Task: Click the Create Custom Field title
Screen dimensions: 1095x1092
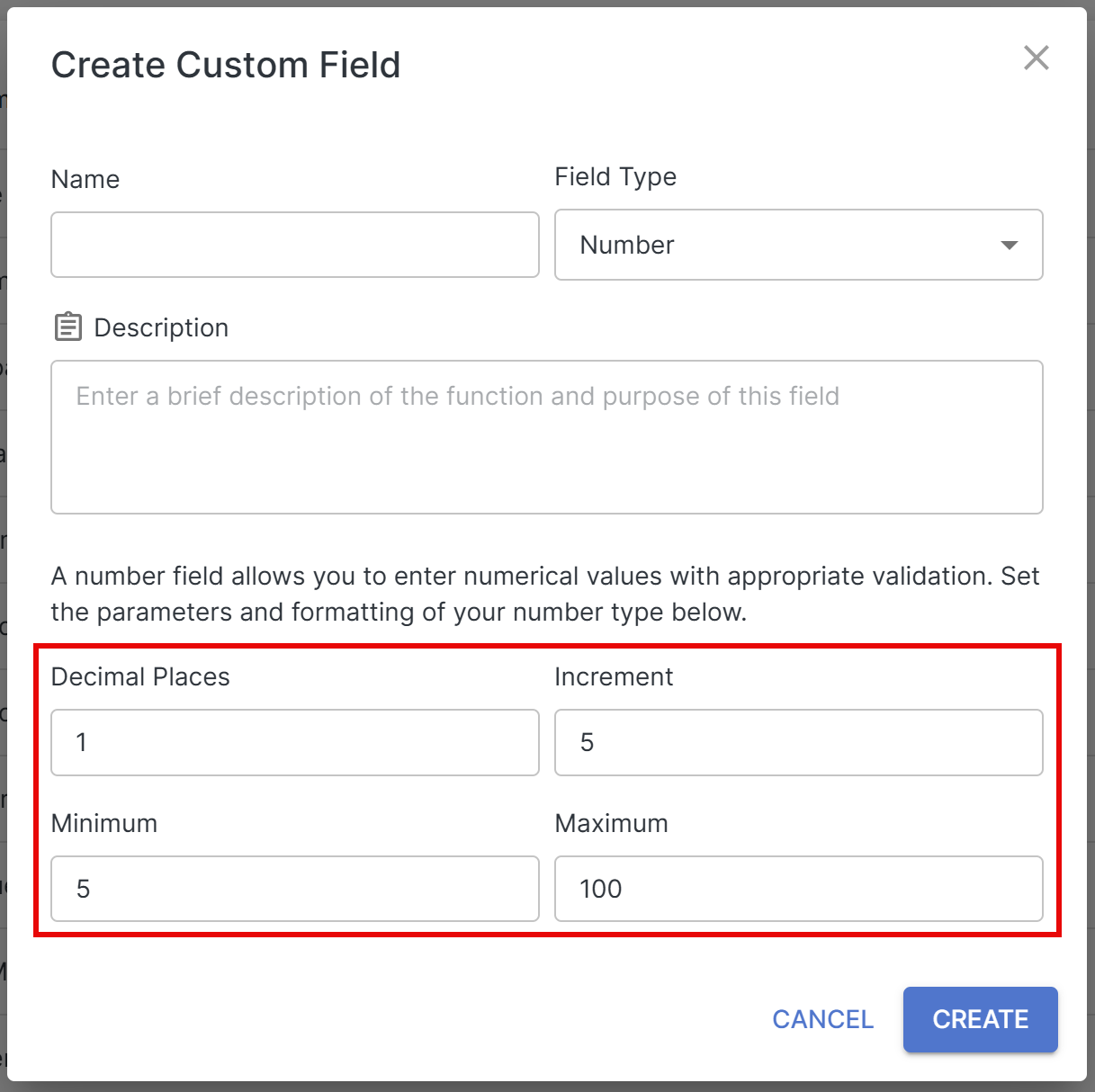Action: pyautogui.click(x=226, y=64)
